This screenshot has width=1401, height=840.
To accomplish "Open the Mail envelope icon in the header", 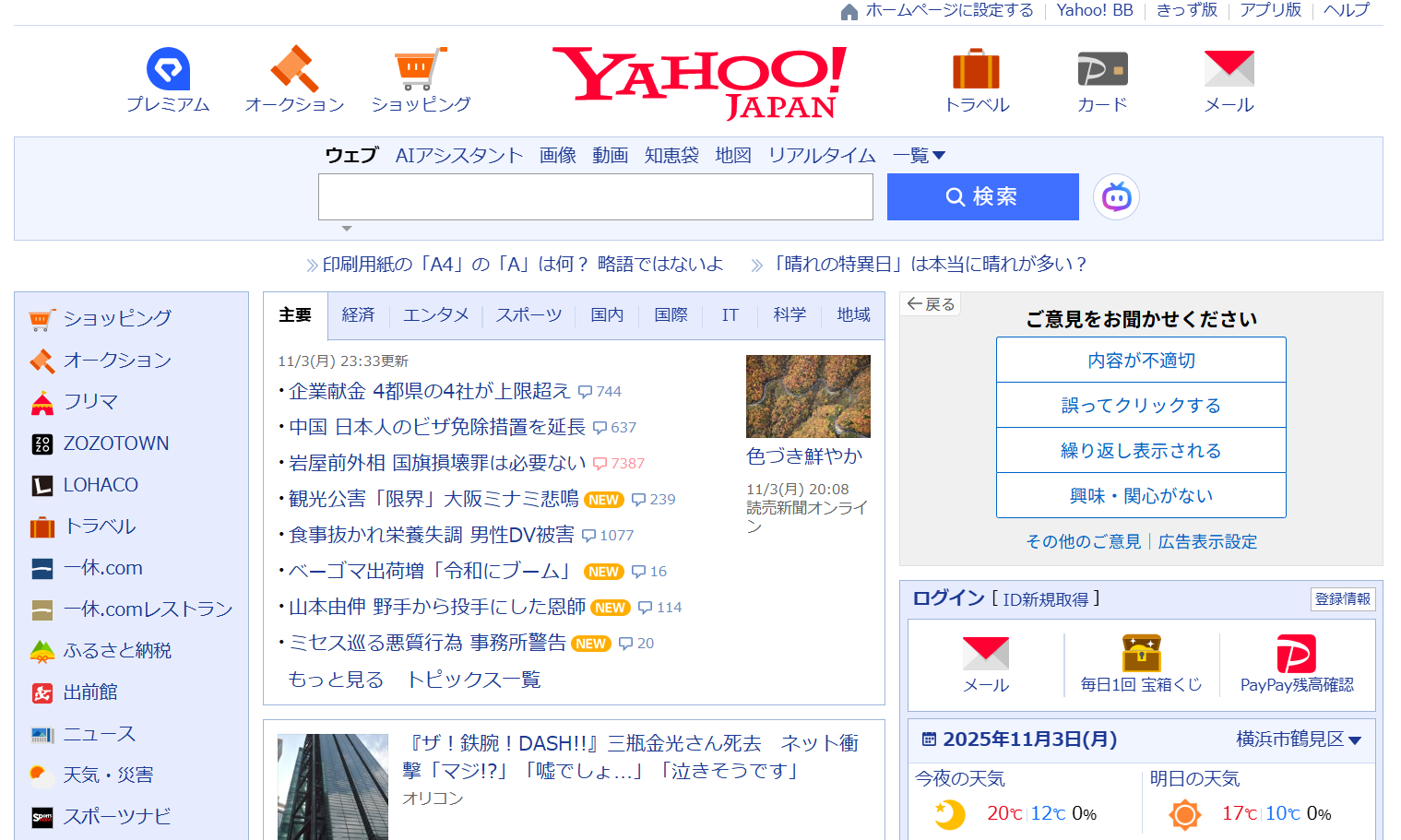I will click(1229, 70).
